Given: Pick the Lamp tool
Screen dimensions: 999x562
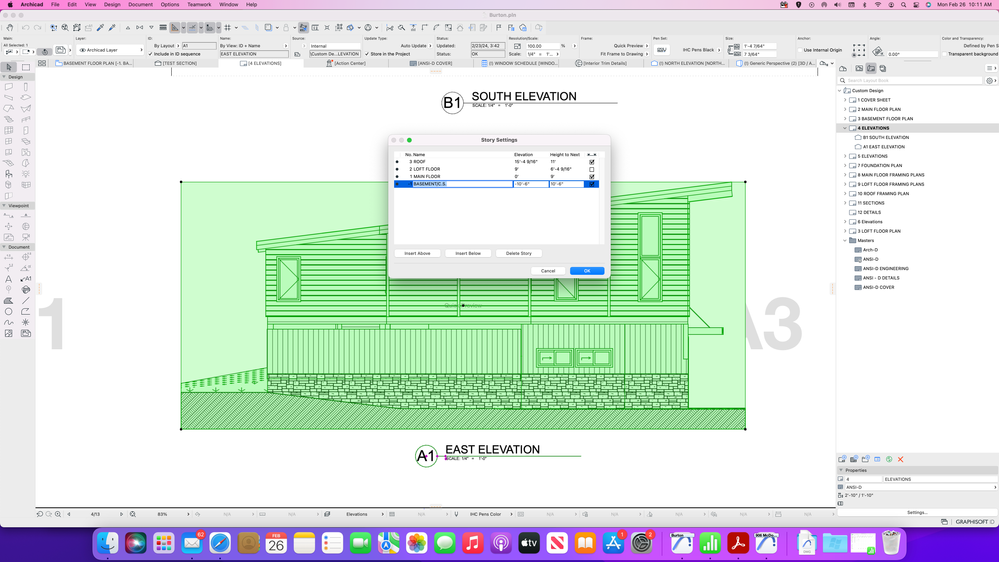Looking at the screenshot, I should pos(25,173).
